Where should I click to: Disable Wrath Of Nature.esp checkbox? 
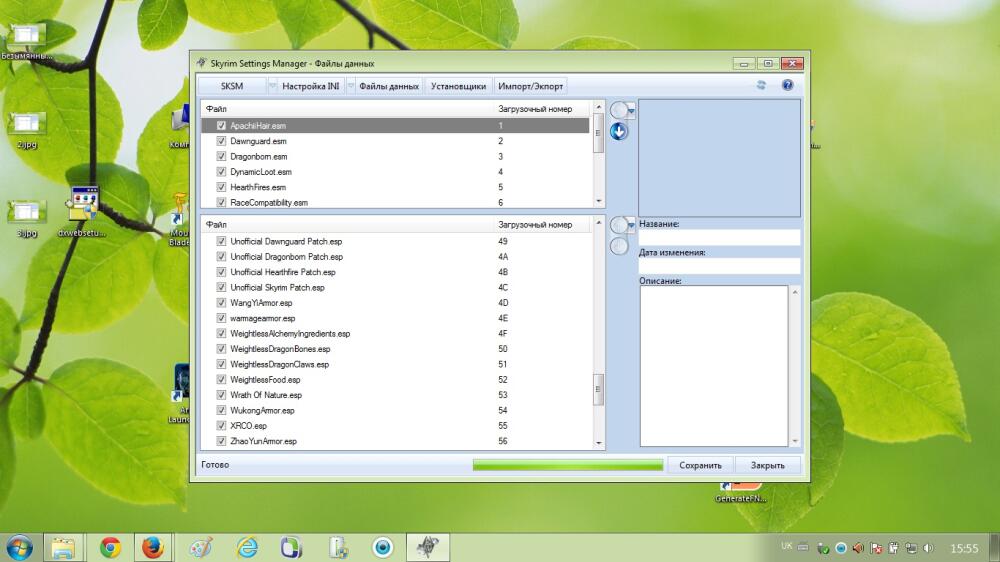[x=221, y=395]
